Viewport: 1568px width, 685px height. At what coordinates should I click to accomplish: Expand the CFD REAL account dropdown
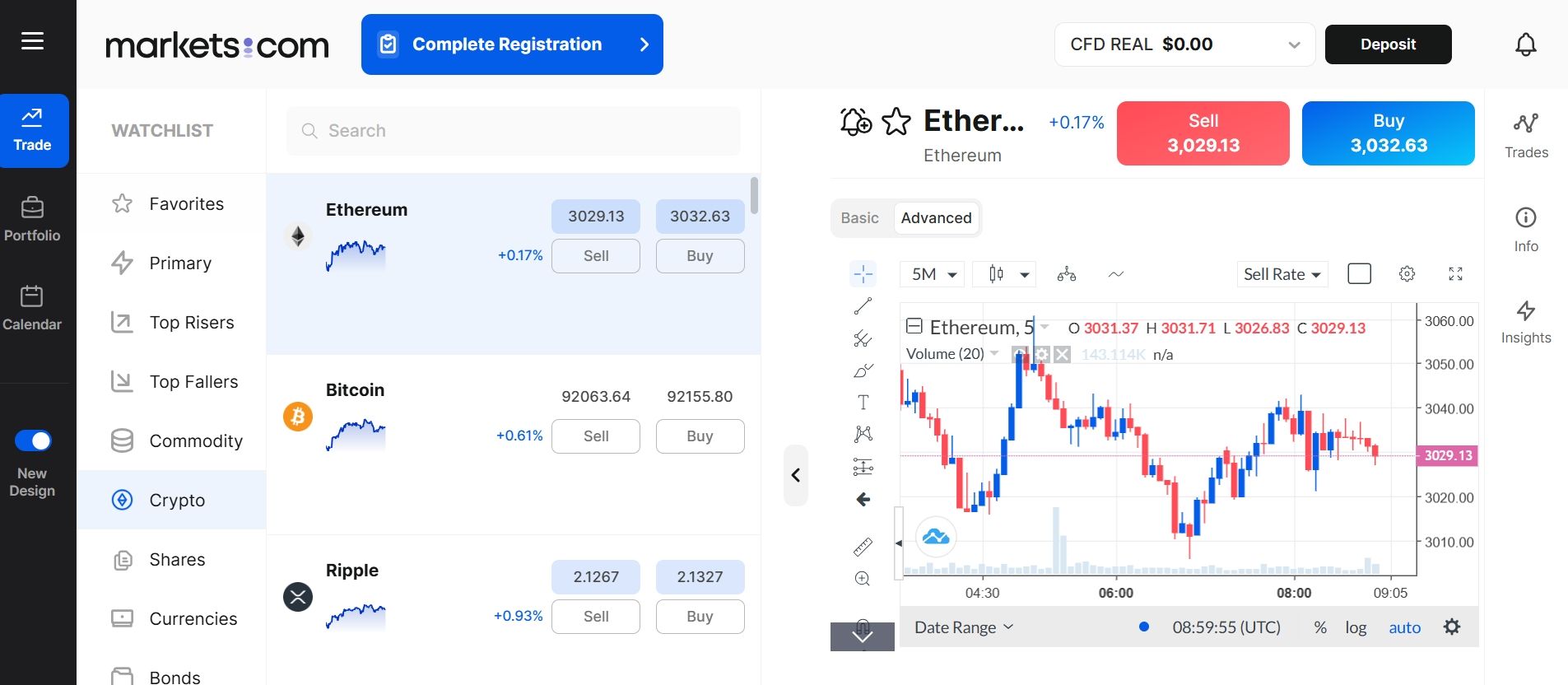point(1293,44)
